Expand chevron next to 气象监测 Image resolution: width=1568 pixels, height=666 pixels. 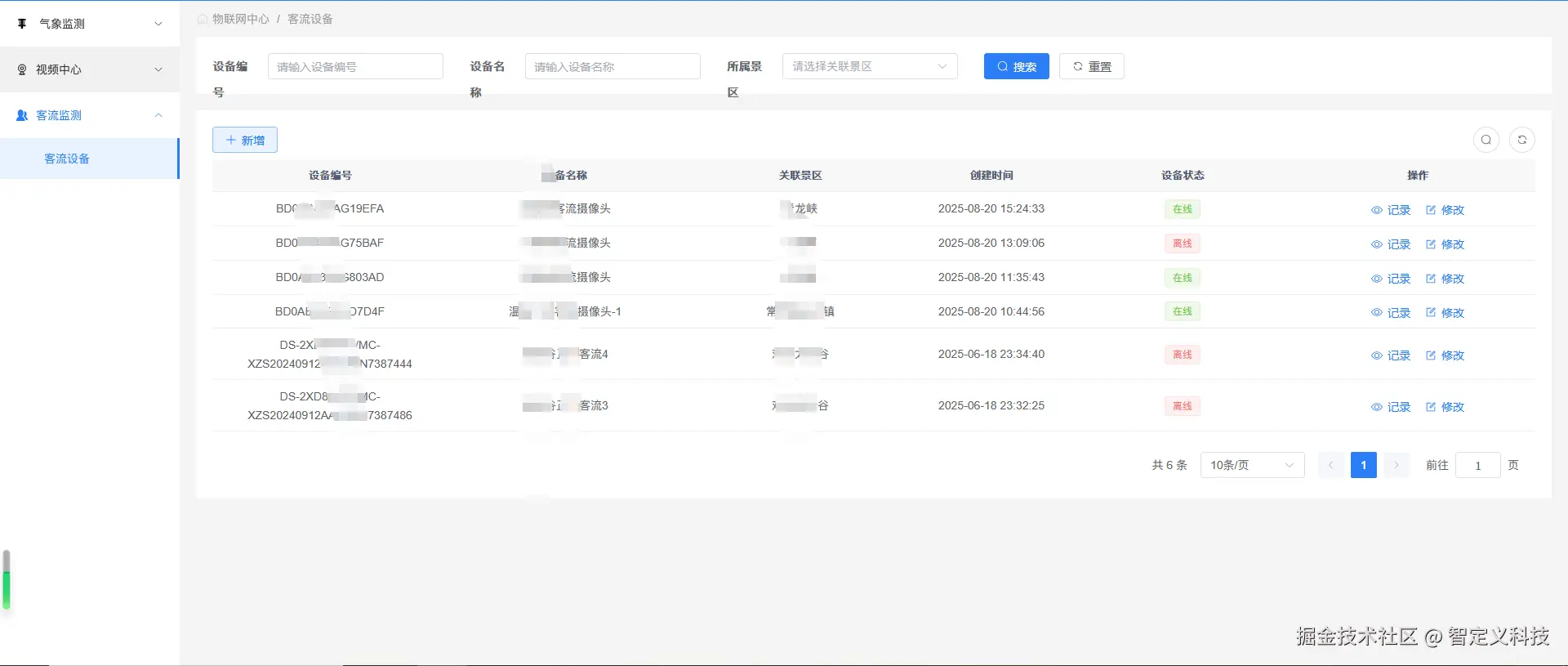coord(158,24)
